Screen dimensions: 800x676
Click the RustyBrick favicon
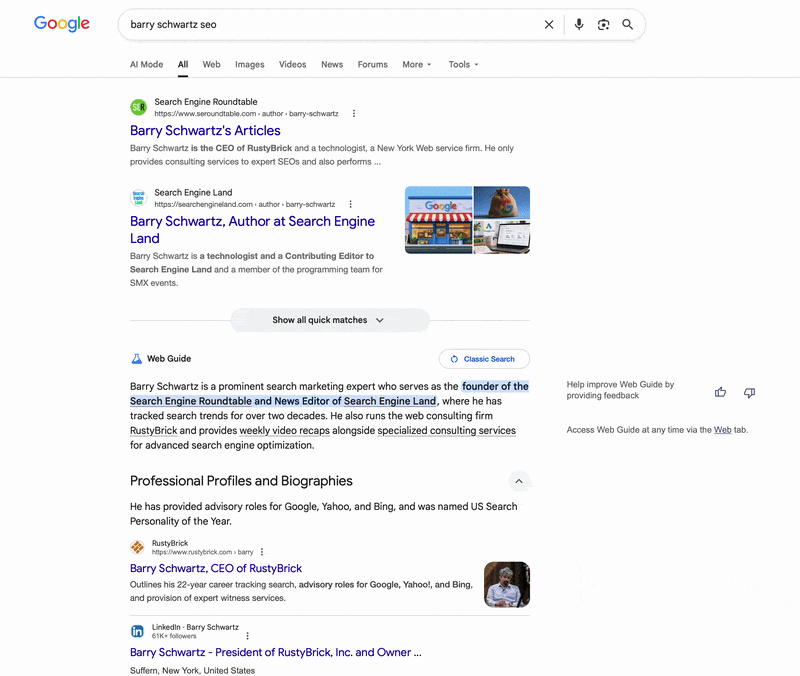point(137,547)
